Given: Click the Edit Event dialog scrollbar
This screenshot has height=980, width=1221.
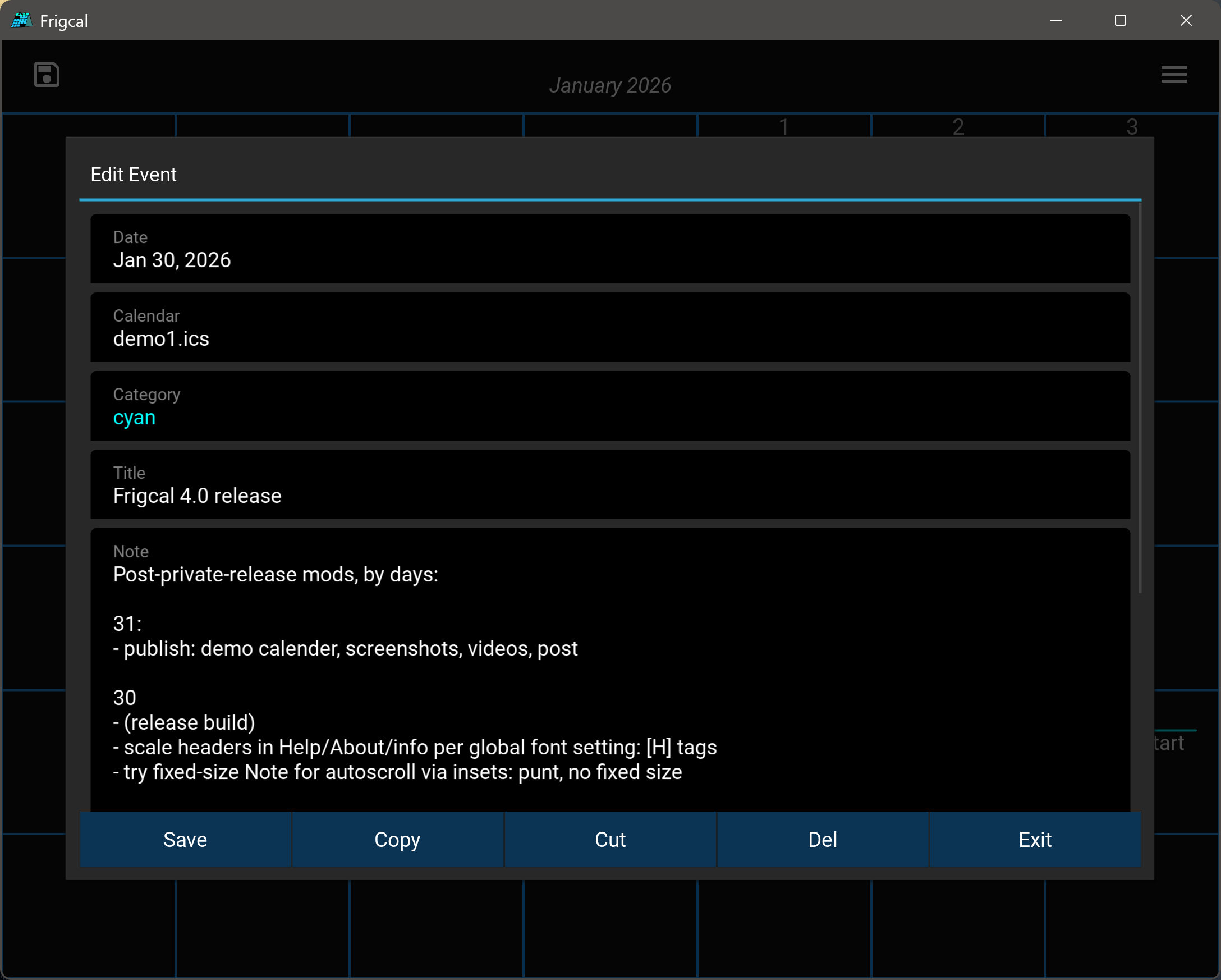Looking at the screenshot, I should pyautogui.click(x=1140, y=397).
